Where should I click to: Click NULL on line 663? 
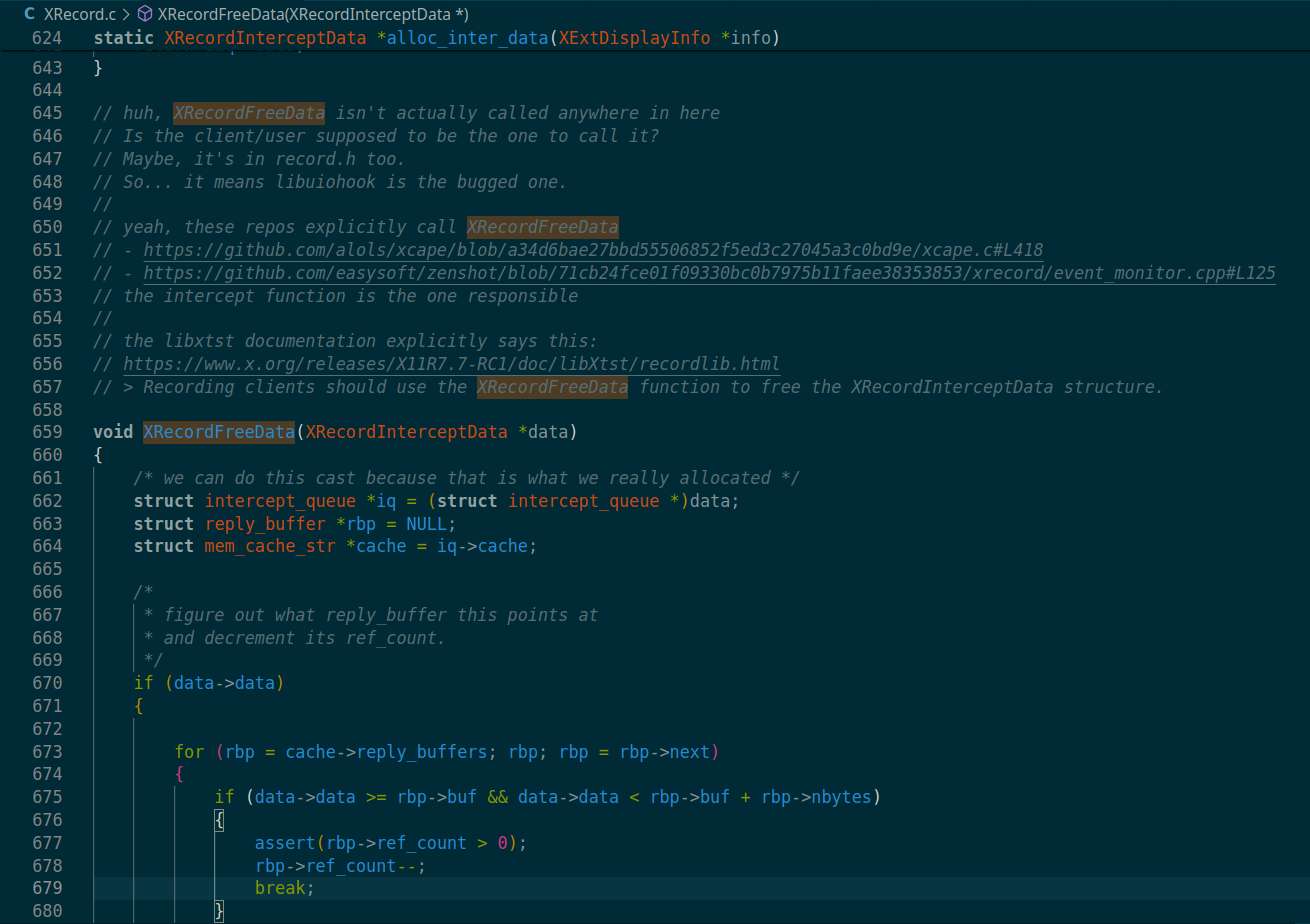(426, 524)
